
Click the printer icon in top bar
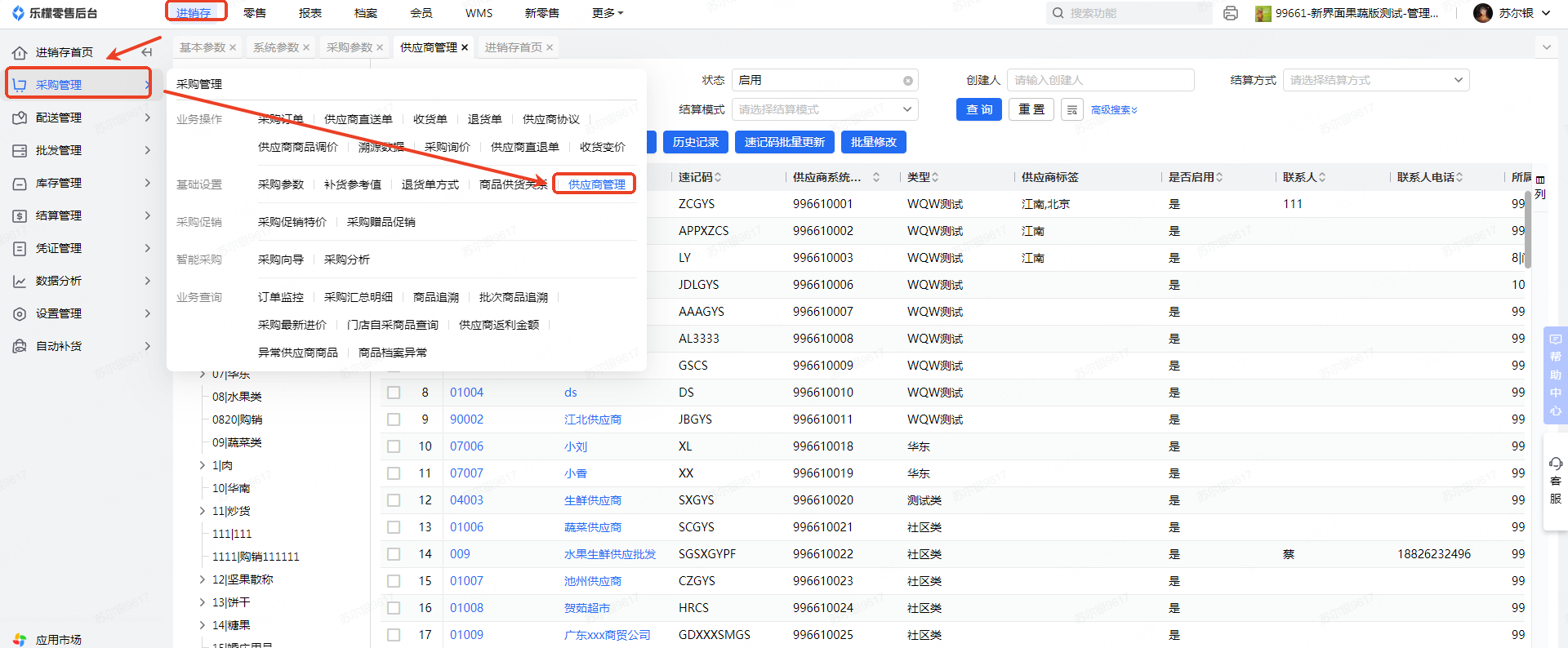click(x=1231, y=13)
